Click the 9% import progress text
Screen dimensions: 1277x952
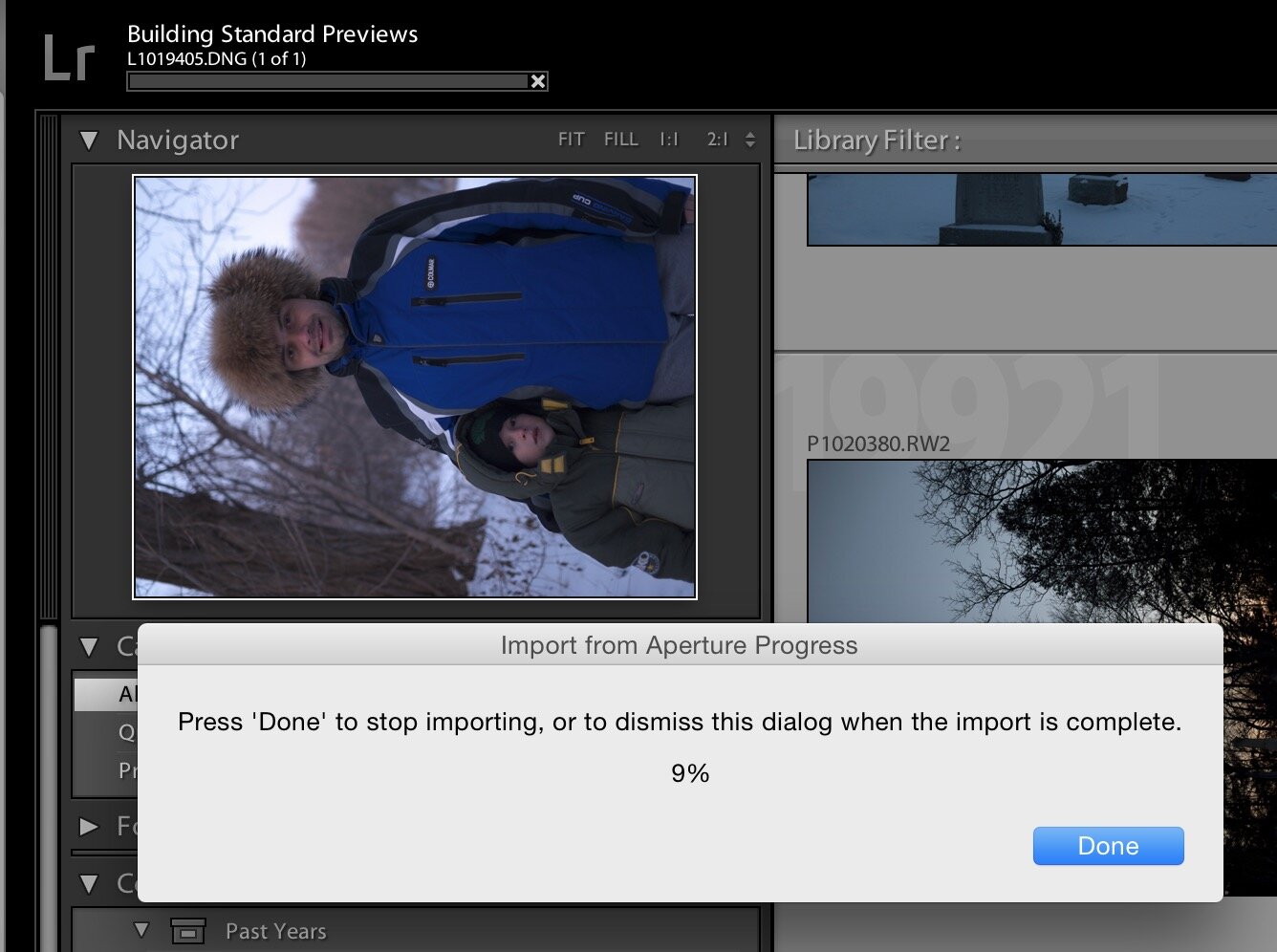(690, 773)
